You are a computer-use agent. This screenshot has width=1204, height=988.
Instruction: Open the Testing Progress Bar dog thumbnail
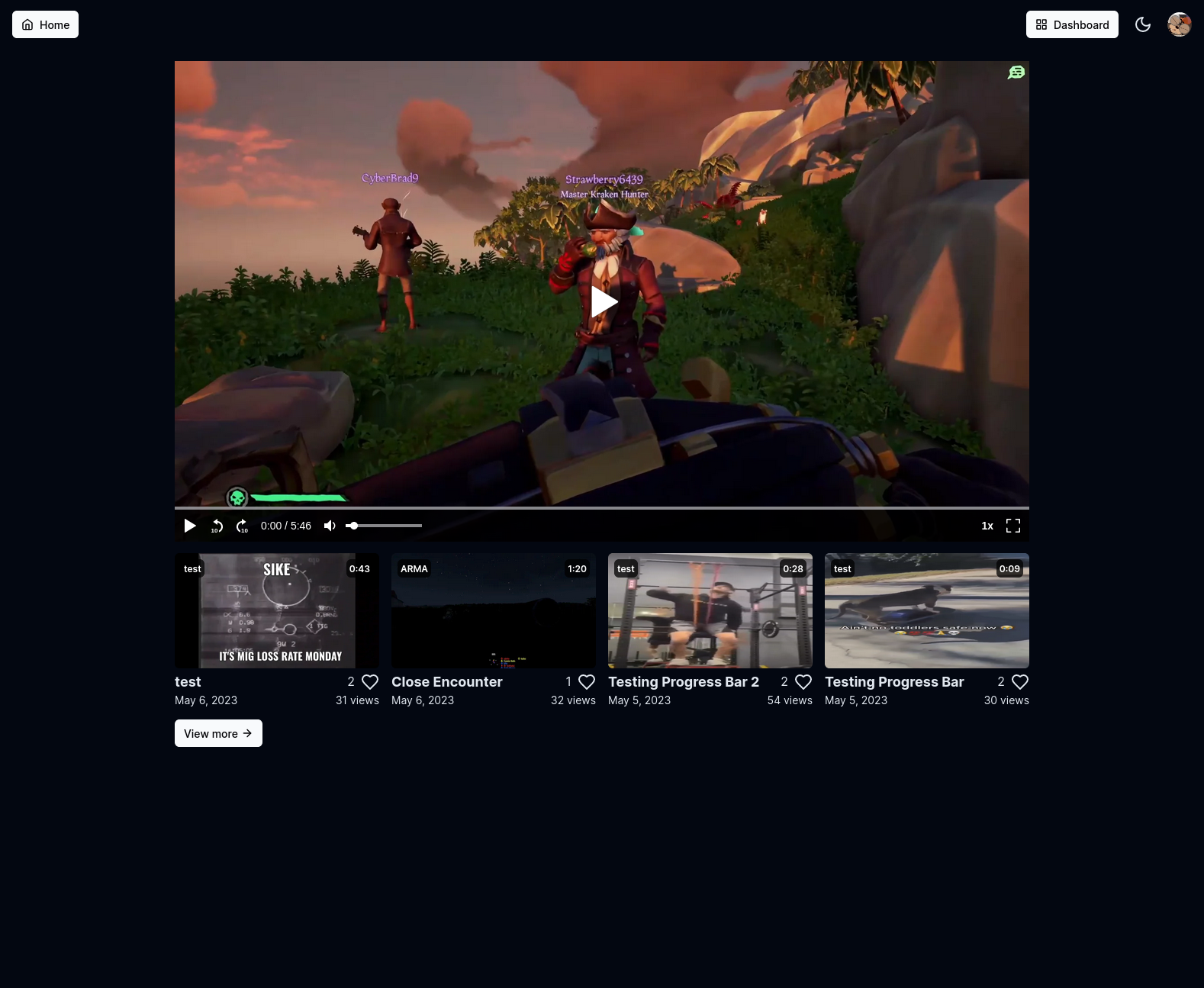click(x=927, y=611)
